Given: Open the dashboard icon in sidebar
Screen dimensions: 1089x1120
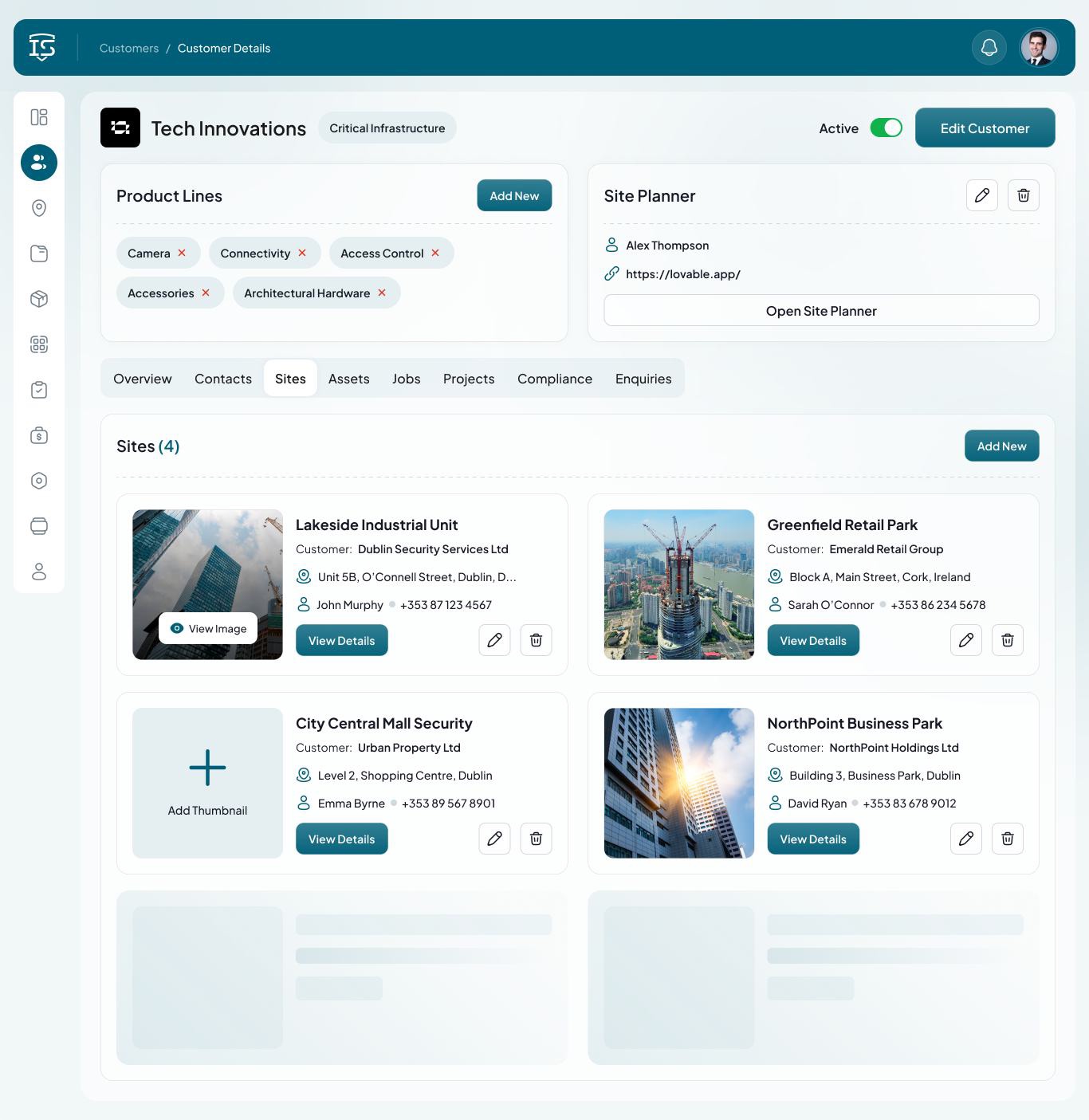Looking at the screenshot, I should pyautogui.click(x=39, y=117).
